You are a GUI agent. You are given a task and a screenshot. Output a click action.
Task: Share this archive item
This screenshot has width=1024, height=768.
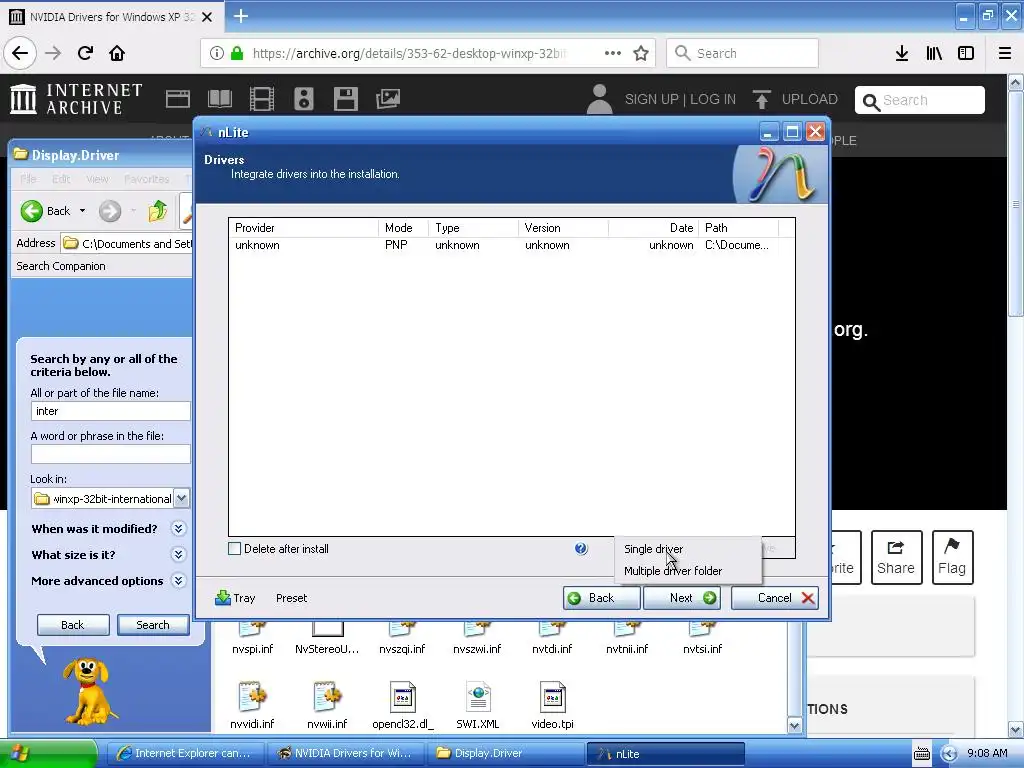pos(896,557)
